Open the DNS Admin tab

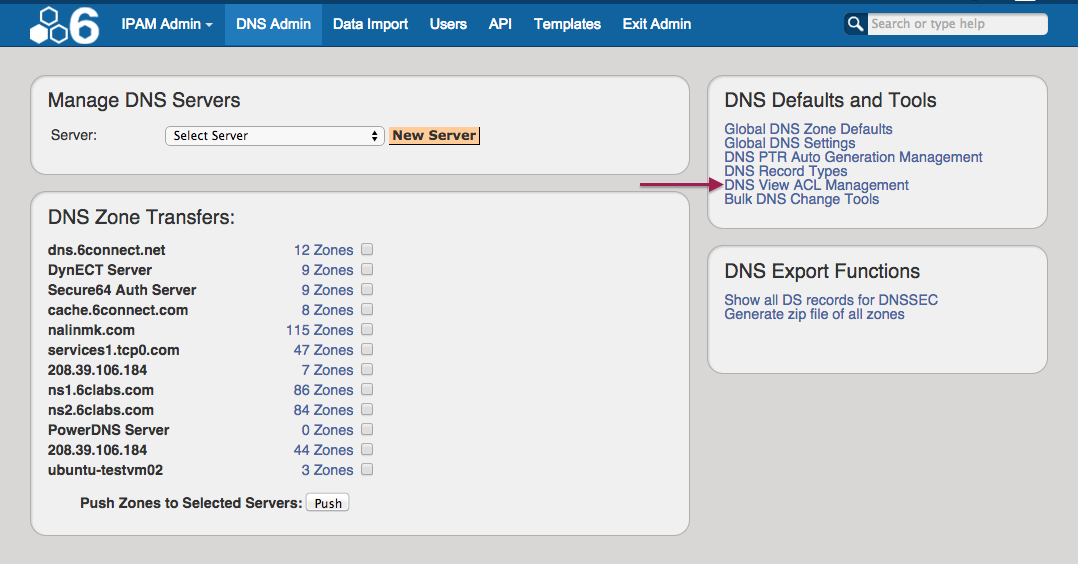(x=273, y=24)
